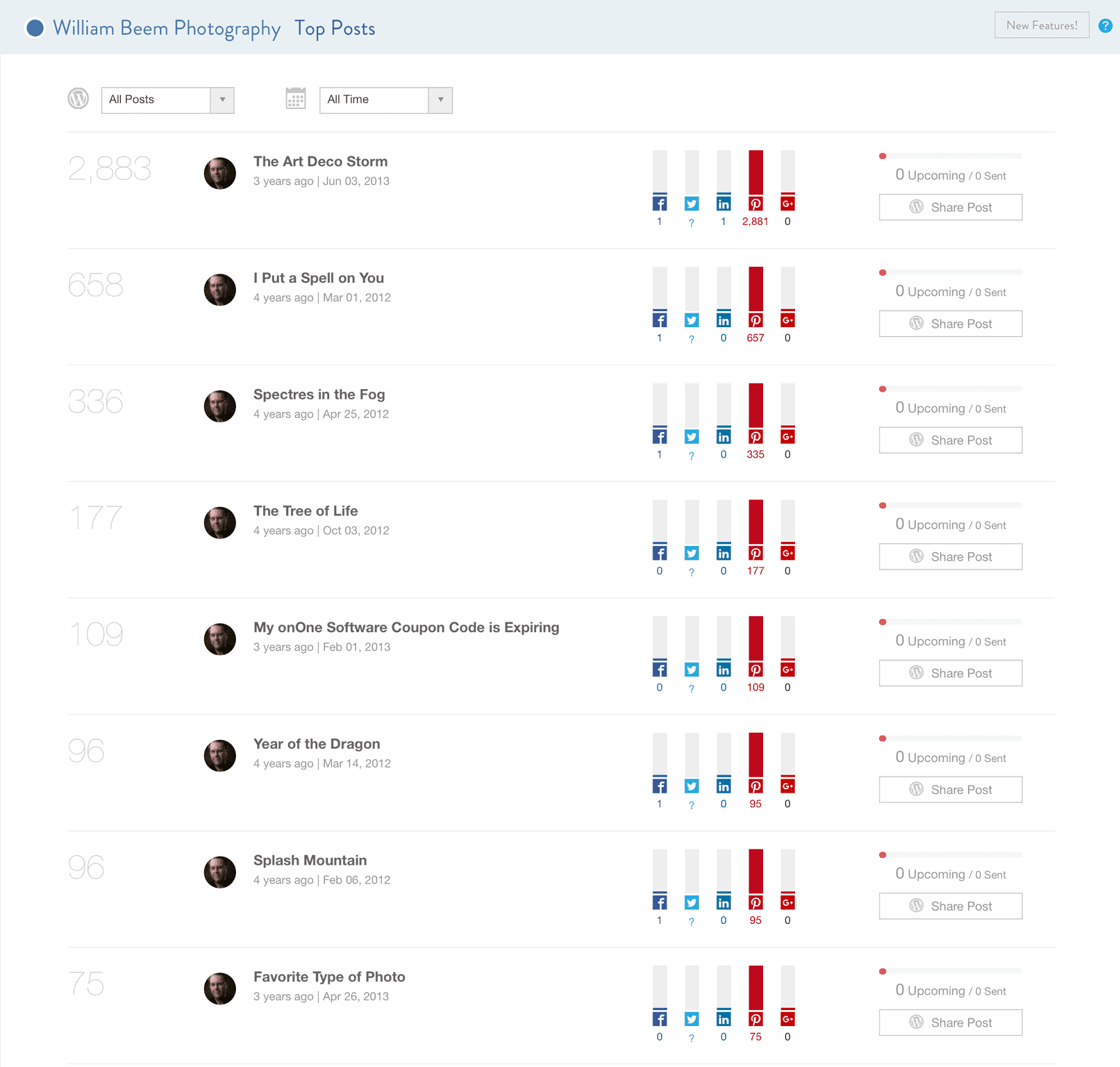The image size is (1120, 1067).
Task: Click the 177 total shares count
Action: (96, 518)
